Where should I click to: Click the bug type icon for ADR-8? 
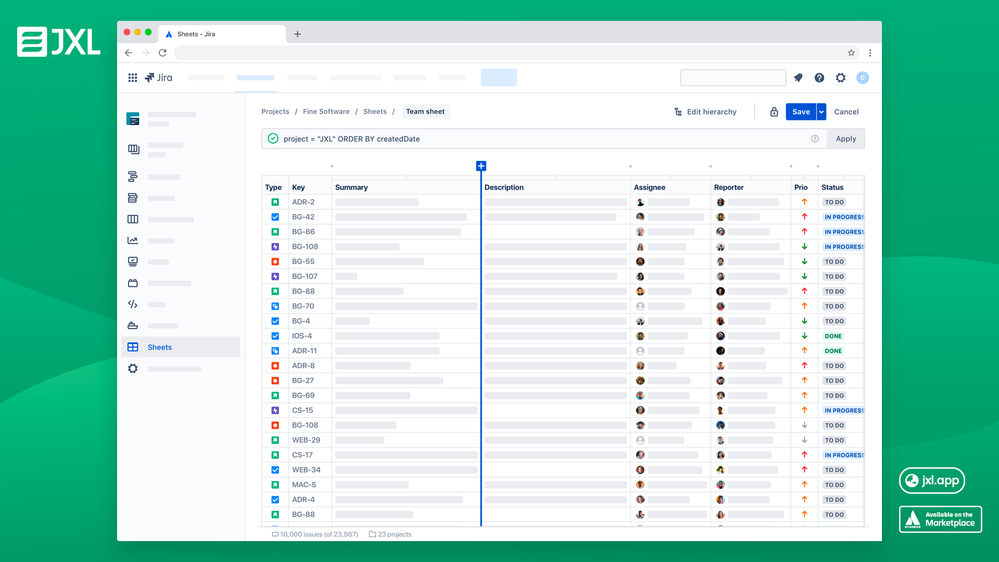click(275, 366)
